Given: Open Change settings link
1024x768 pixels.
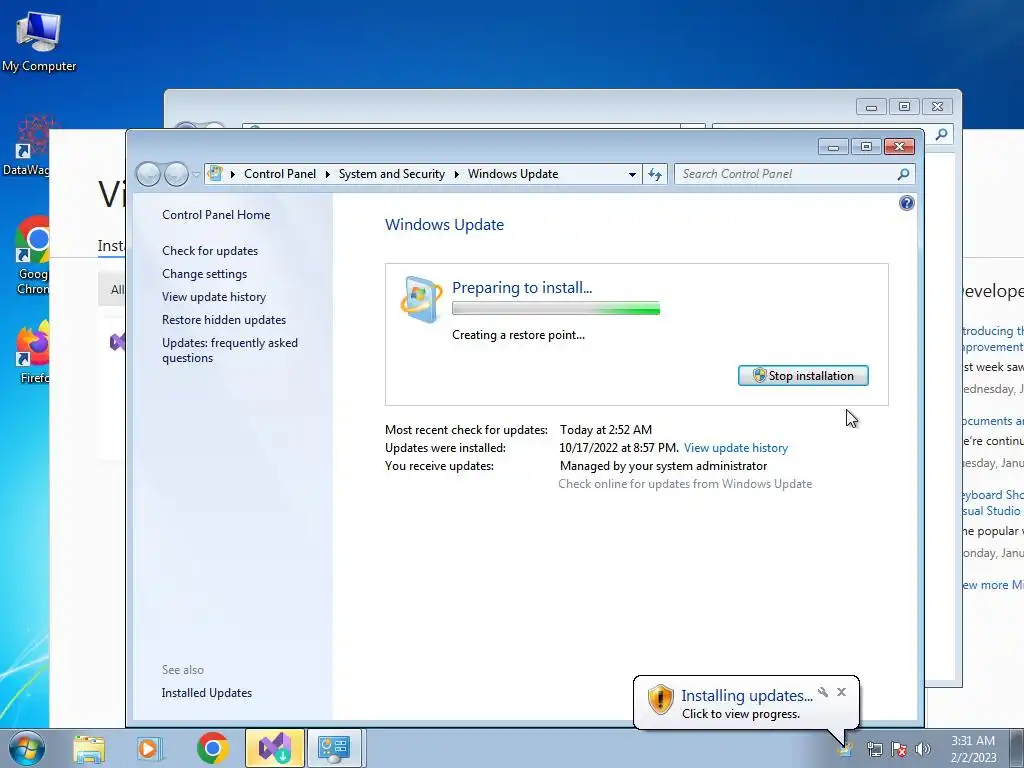Looking at the screenshot, I should [204, 274].
